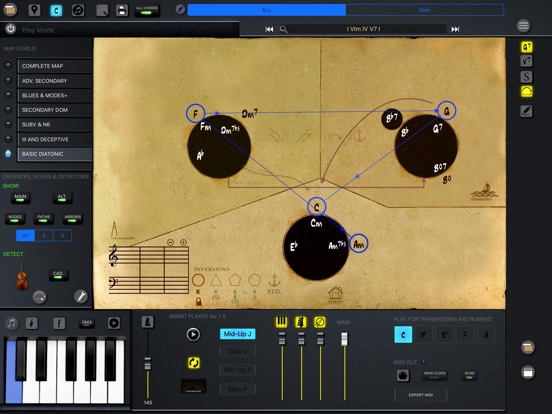The width and height of the screenshot is (552, 414).
Task: Toggle the PATHS show switch
Action: 44,218
